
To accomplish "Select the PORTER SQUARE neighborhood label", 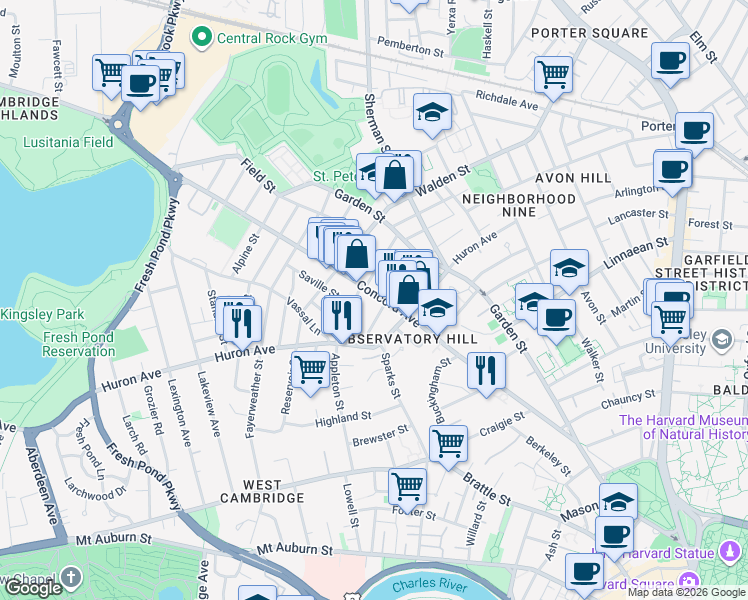I will click(x=590, y=33).
